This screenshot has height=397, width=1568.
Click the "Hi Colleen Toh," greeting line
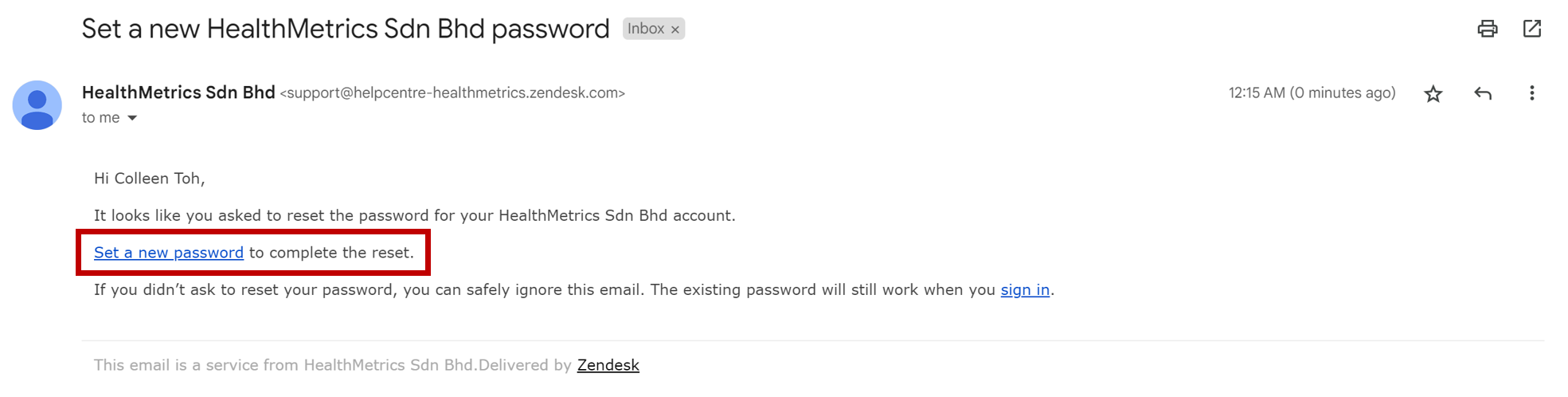149,179
